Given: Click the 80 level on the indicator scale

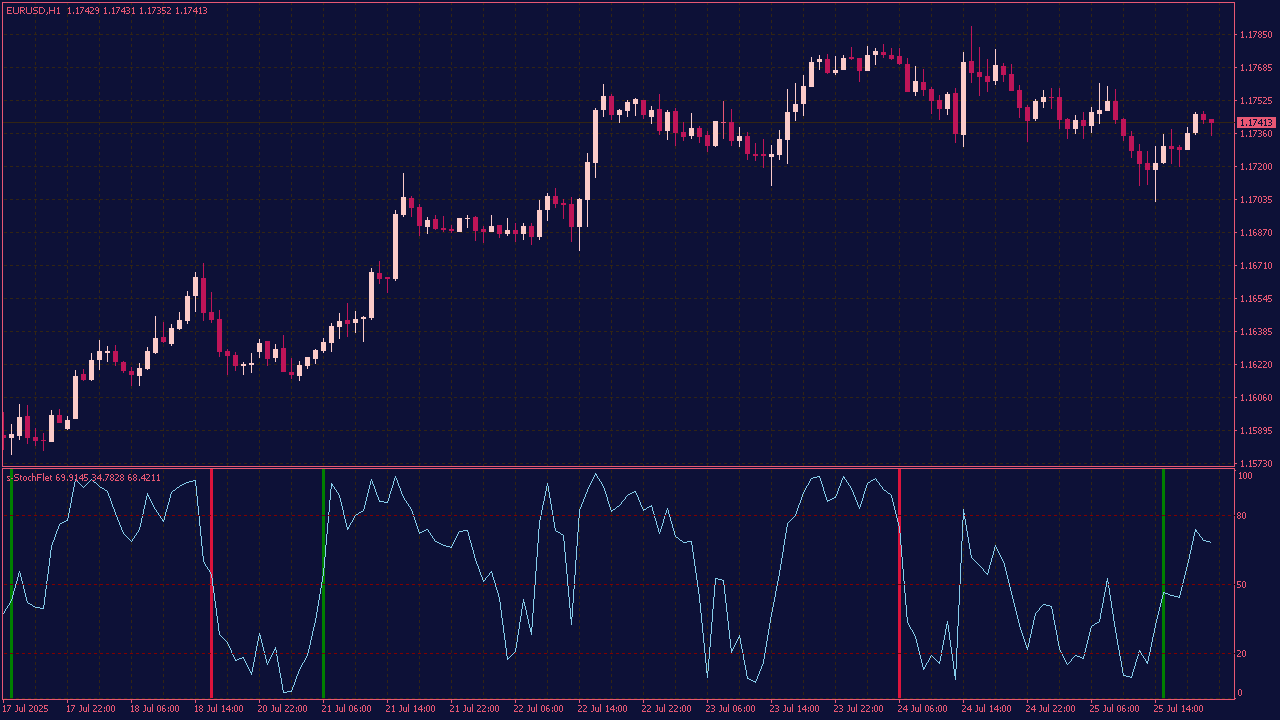Looking at the screenshot, I should tap(1243, 516).
